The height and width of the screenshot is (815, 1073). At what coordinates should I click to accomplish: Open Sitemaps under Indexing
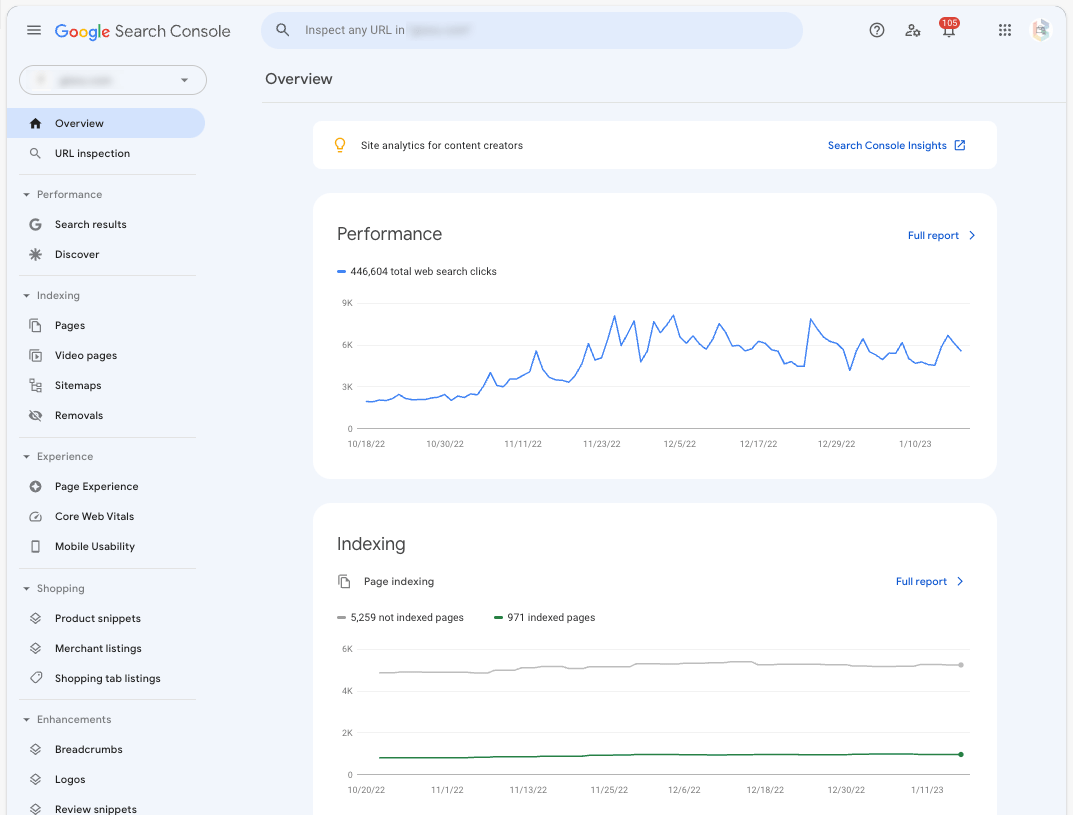click(77, 385)
